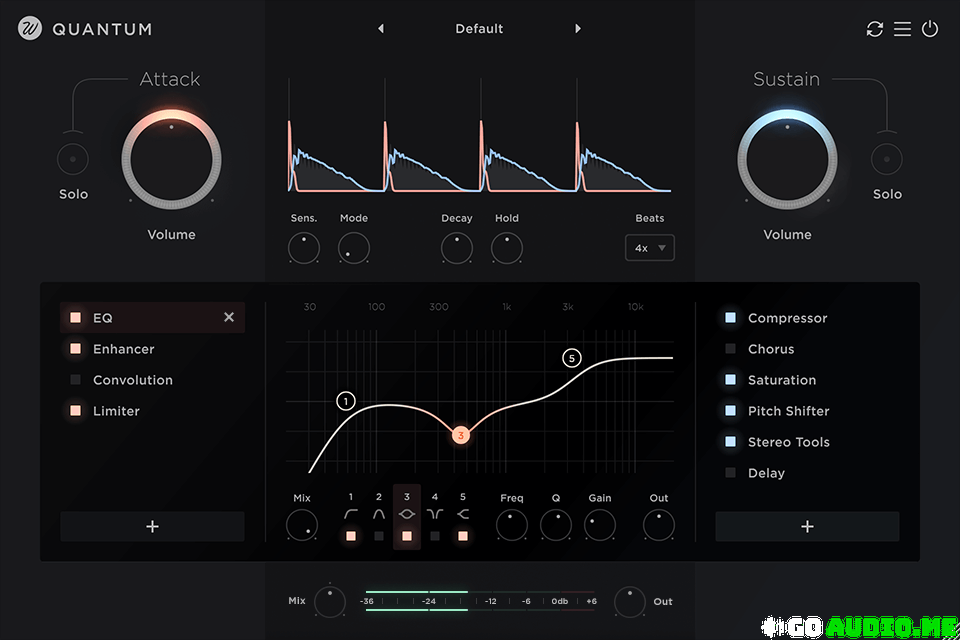Open the Default preset name menu
The height and width of the screenshot is (640, 960).
(x=479, y=29)
